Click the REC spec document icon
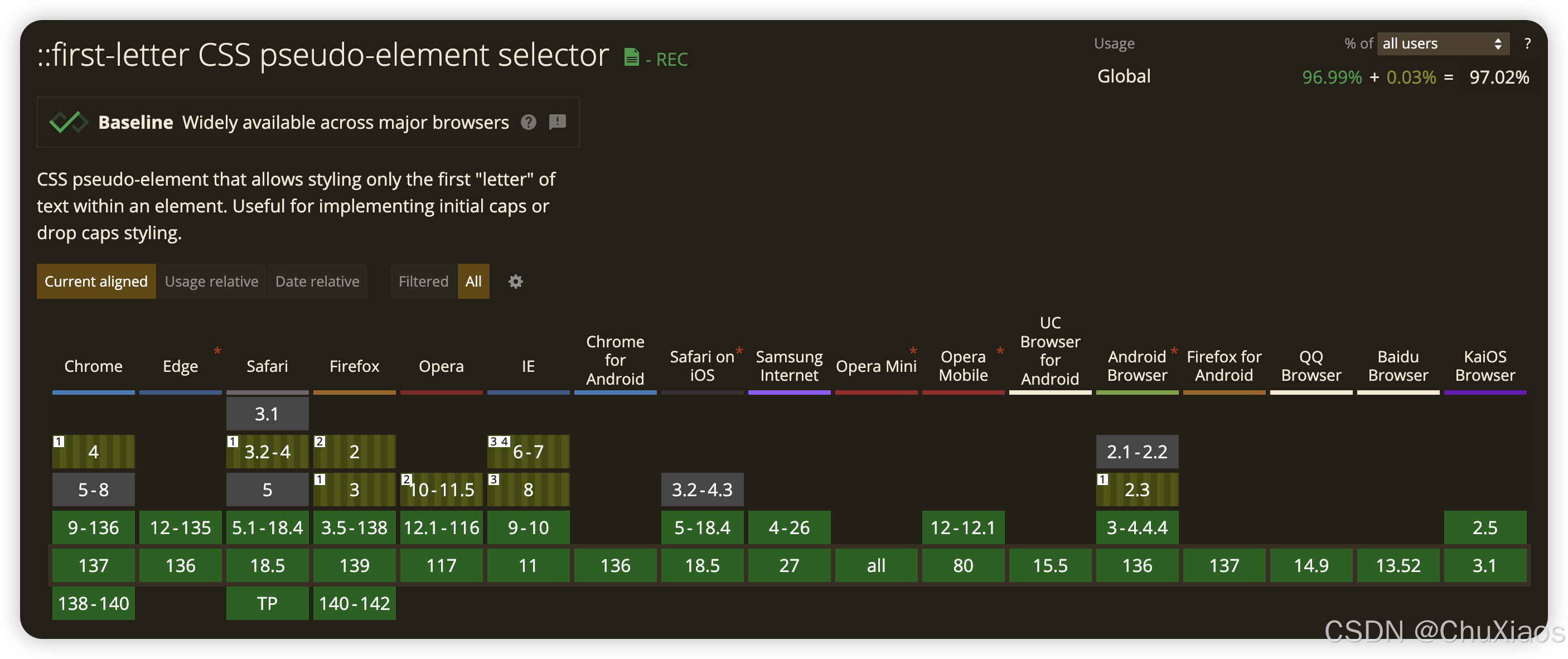 631,58
